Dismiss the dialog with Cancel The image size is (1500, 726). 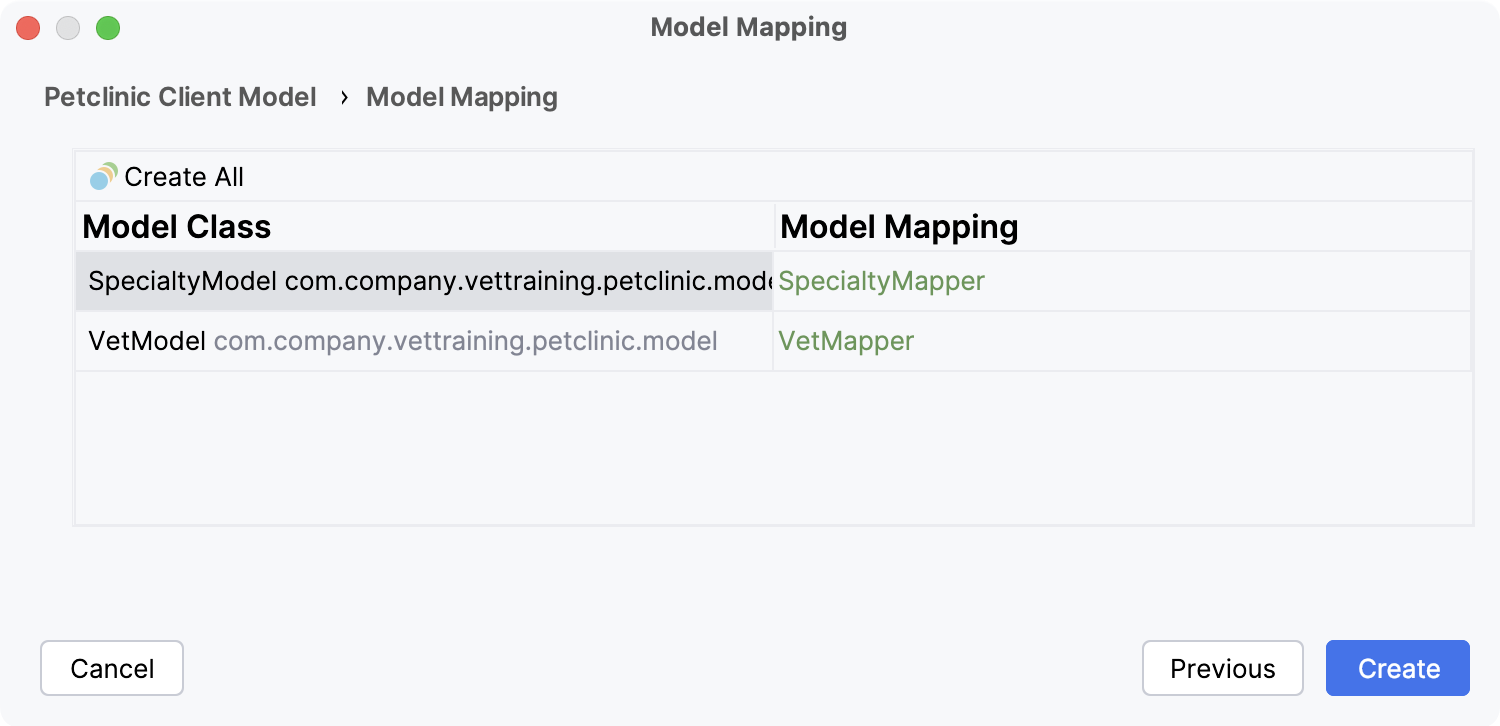pos(111,668)
